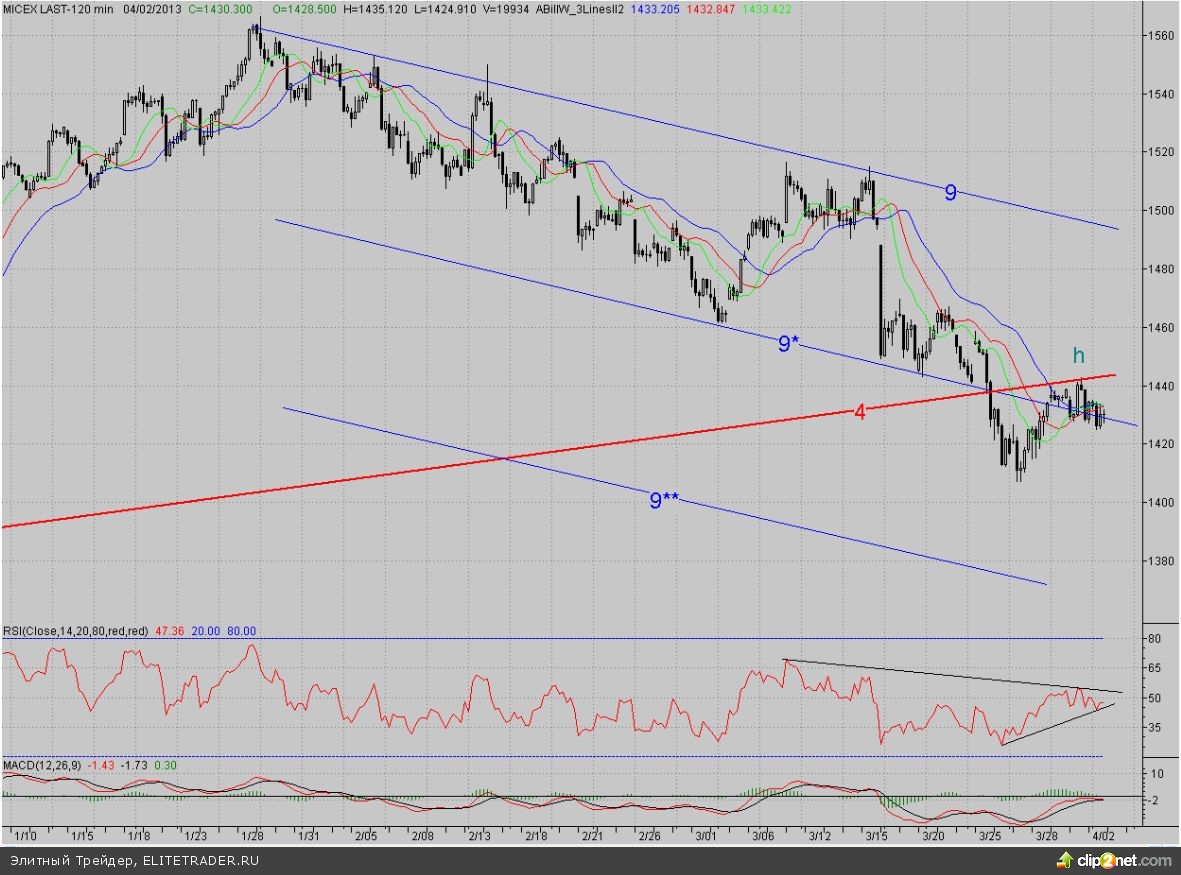Click the 4/02 date on time axis

pyautogui.click(x=1102, y=834)
